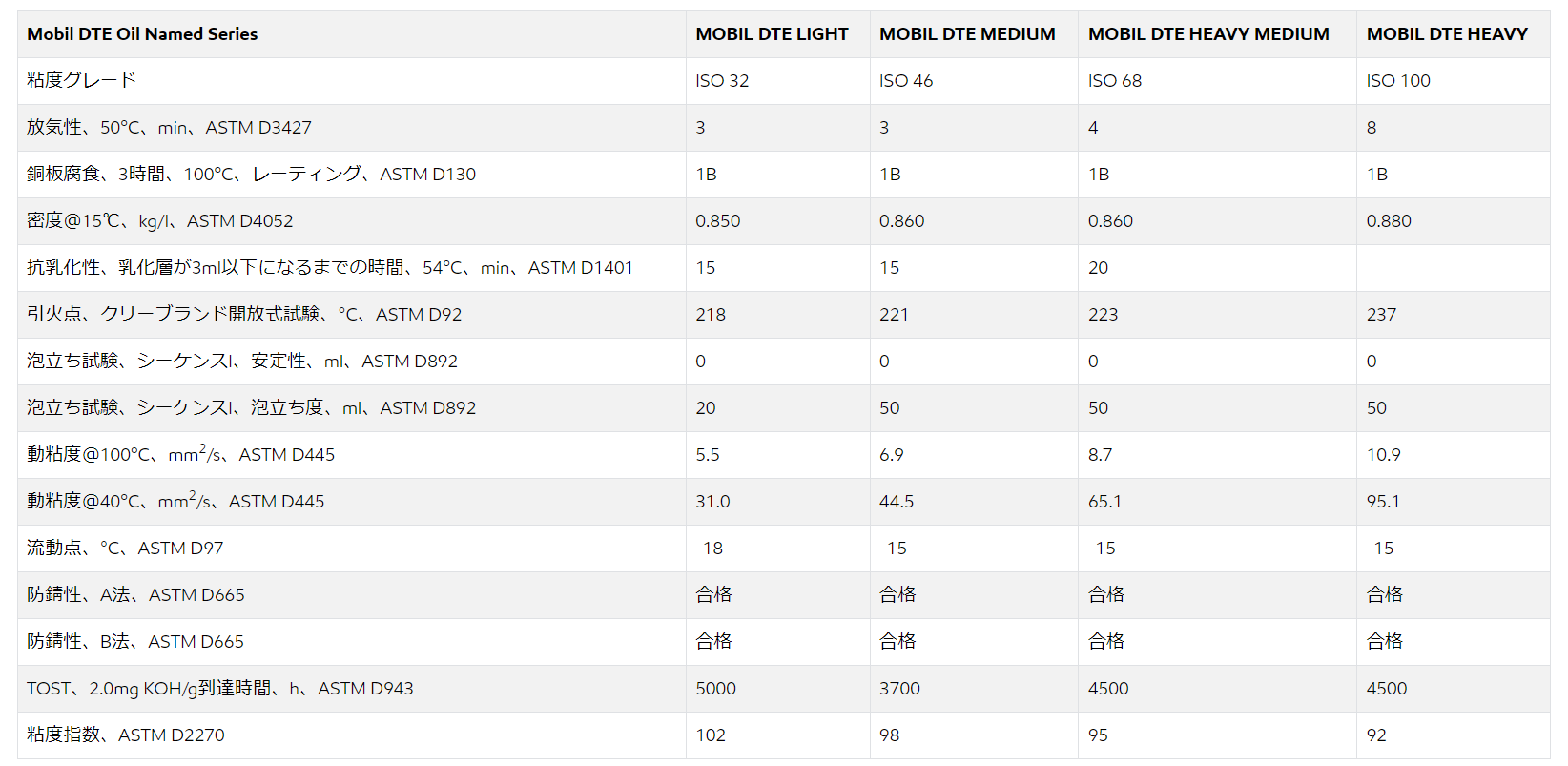This screenshot has height=766, width=1568.
Task: Select the MOBIL DTE HEAVY column header
Action: click(x=1447, y=34)
